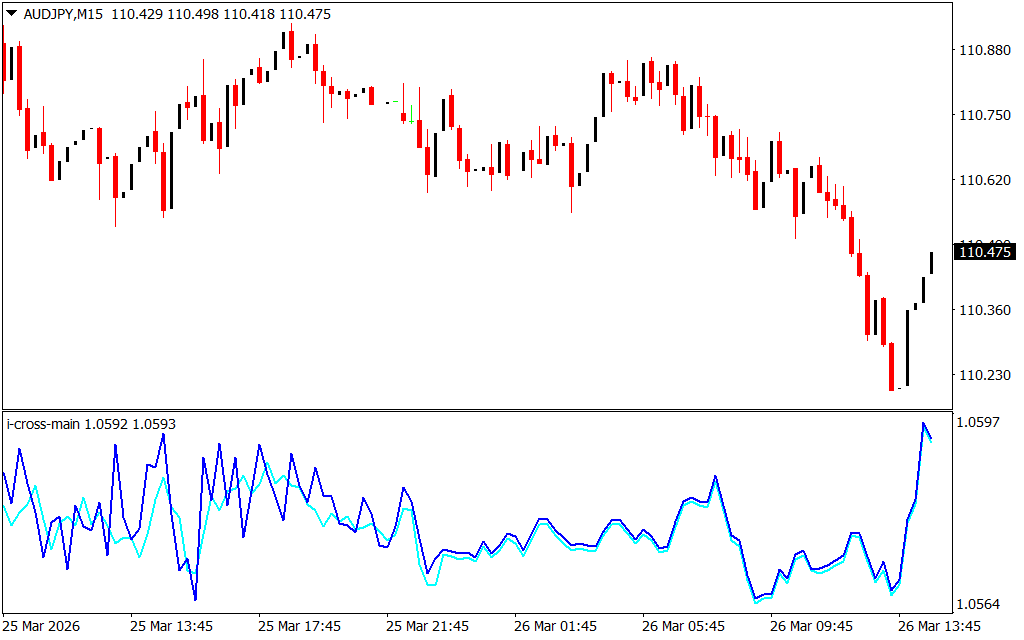The height and width of the screenshot is (640, 1024).
Task: Click the triangle arrow beside AUDJPY,M15
Action: (x=11, y=14)
